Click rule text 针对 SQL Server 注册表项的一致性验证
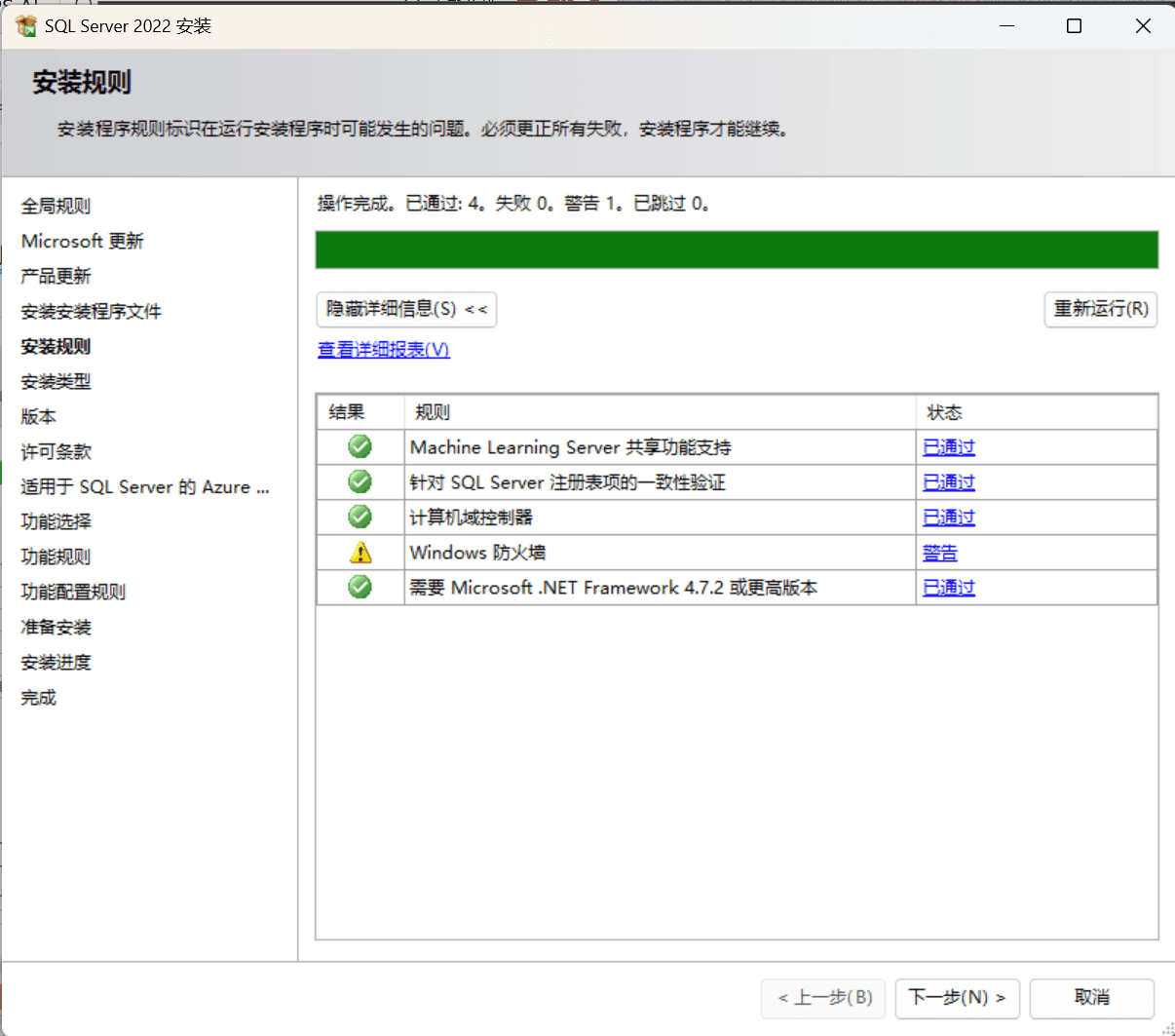The width and height of the screenshot is (1175, 1036). coord(568,482)
